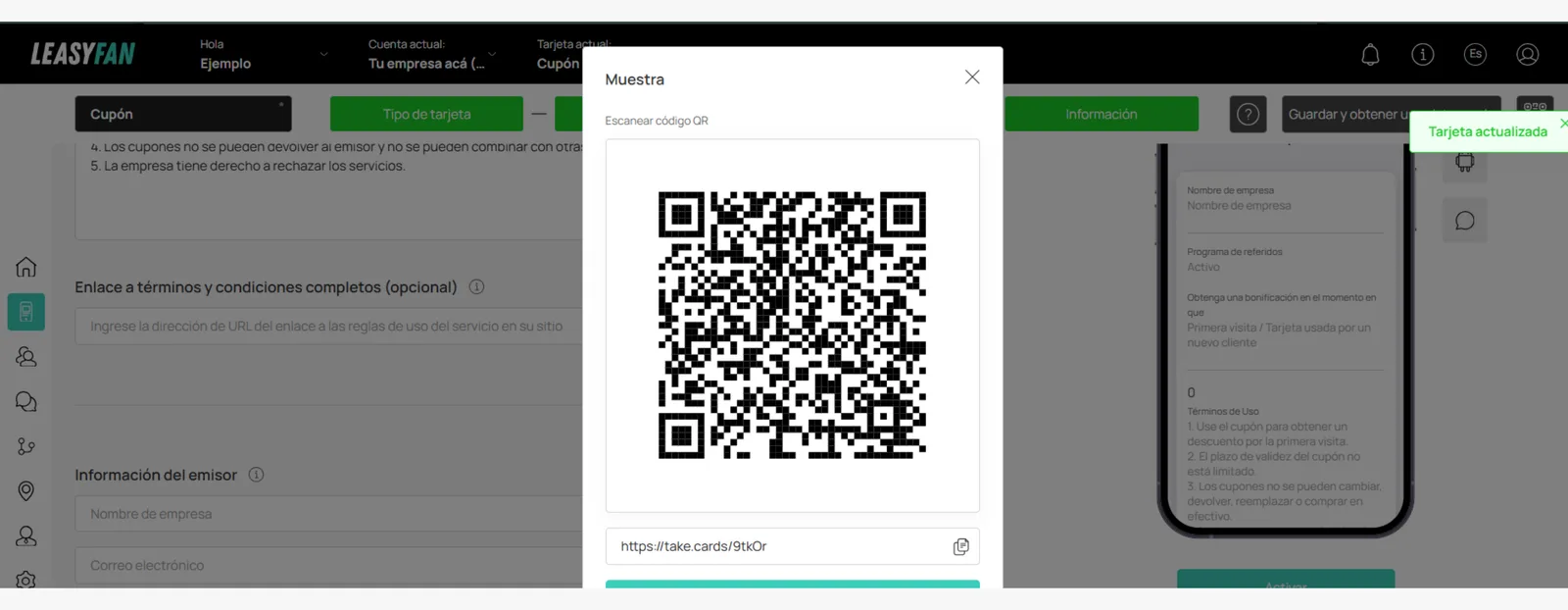The image size is (1568, 610).
Task: Show info for the terms link field
Action: (476, 287)
